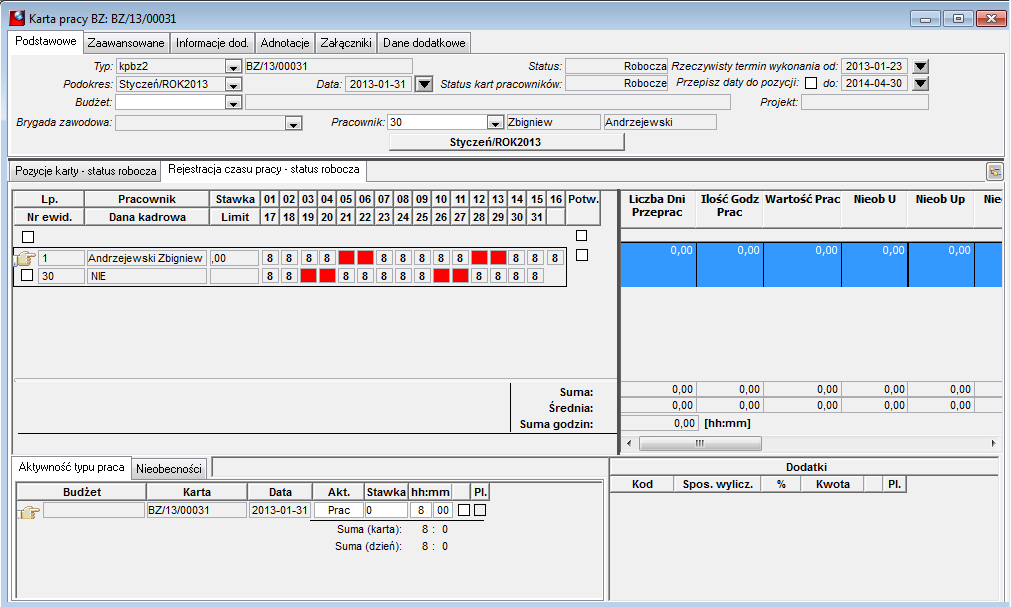The image size is (1011, 607).
Task: Click the Pracownik column header
Action: pyautogui.click(x=146, y=199)
